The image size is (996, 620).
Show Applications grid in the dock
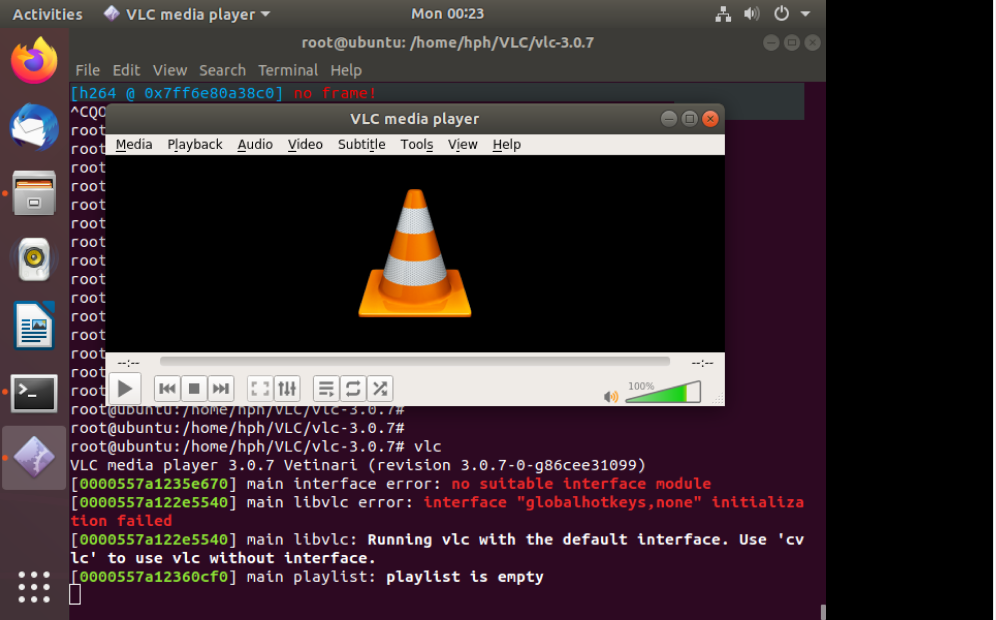point(34,586)
